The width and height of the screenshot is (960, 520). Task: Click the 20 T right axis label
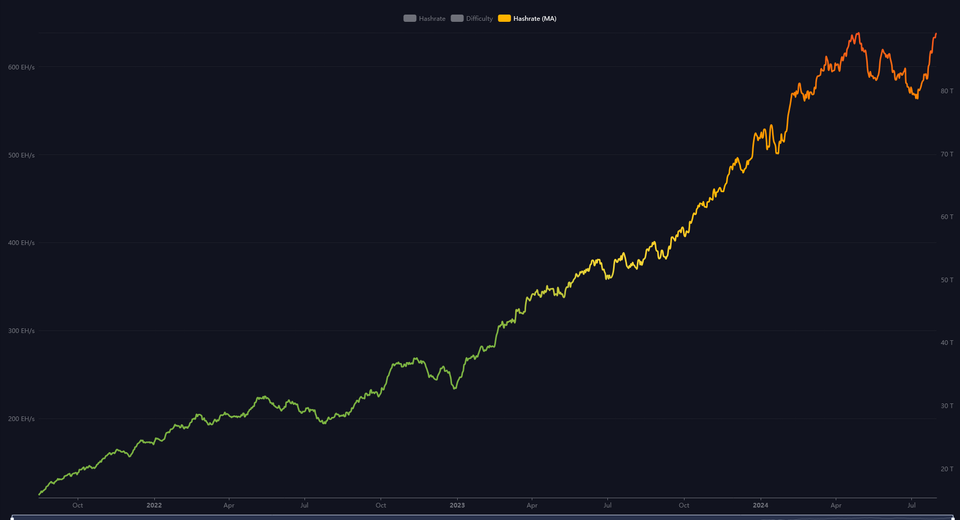[945, 469]
